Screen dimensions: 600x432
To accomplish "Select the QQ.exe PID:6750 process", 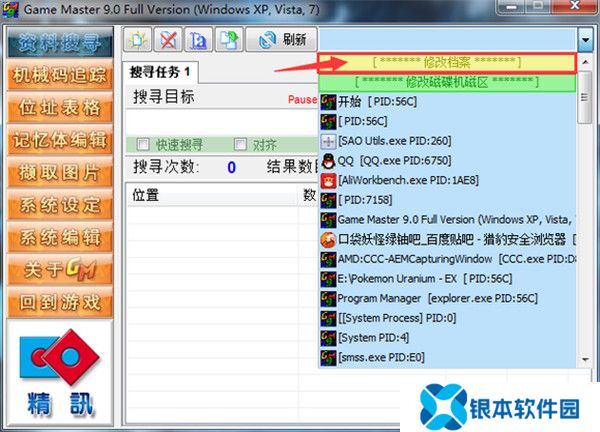I will point(448,161).
